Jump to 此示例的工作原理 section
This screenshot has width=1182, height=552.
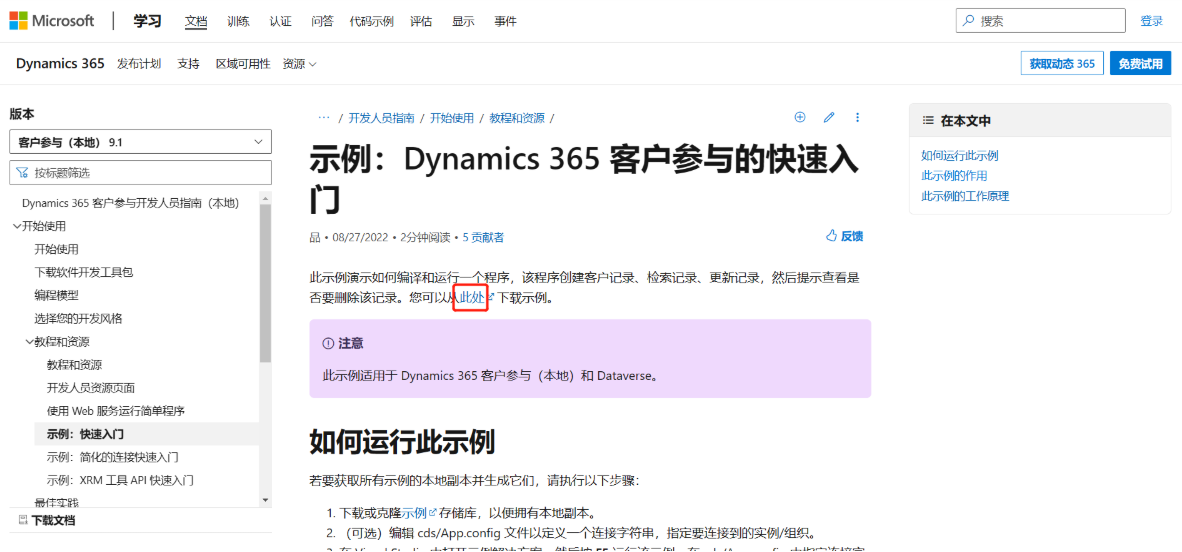965,196
